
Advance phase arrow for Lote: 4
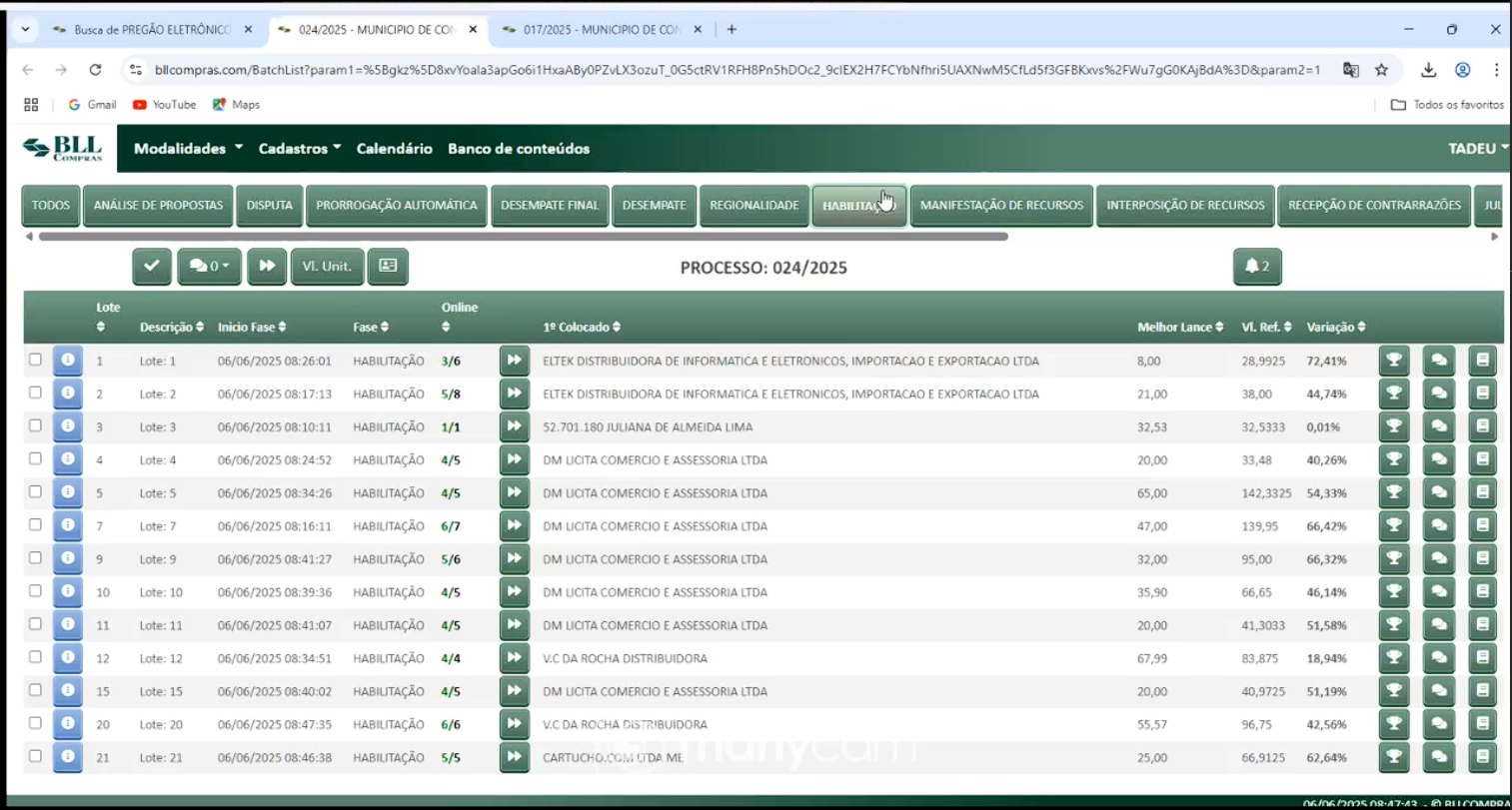(x=514, y=459)
